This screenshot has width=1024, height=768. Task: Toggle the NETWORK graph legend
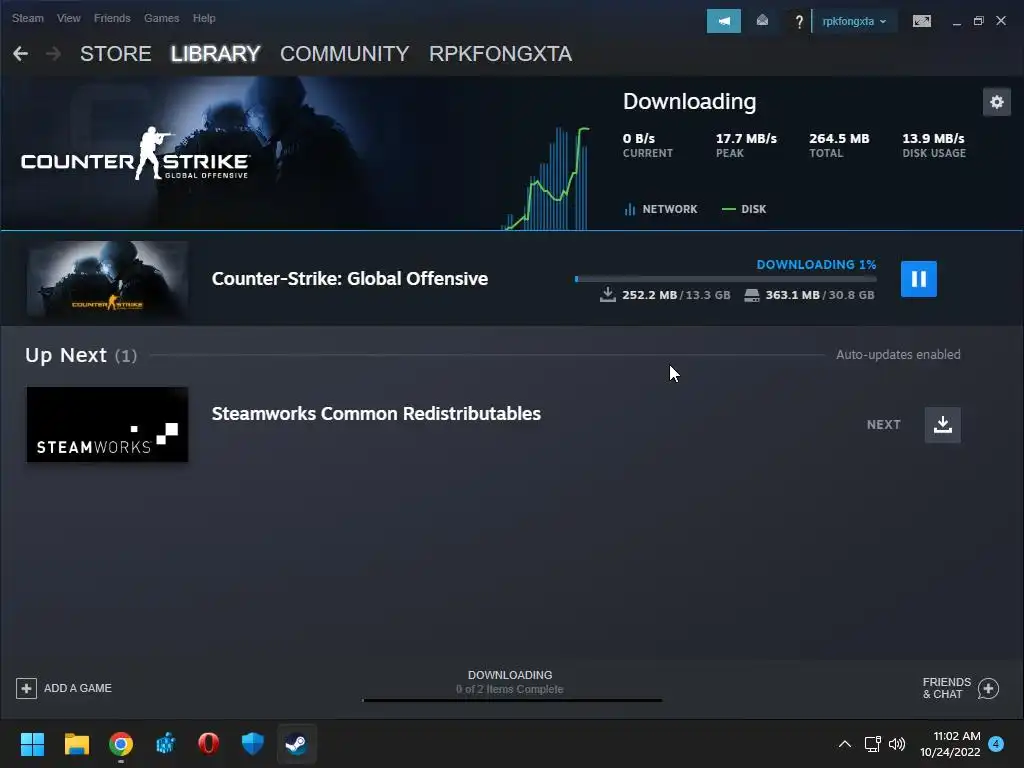click(x=661, y=209)
